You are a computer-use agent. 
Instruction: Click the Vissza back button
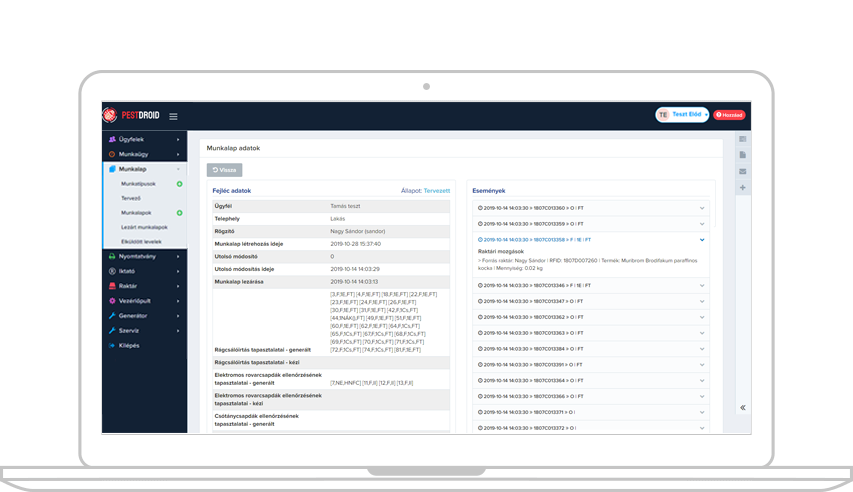click(224, 170)
